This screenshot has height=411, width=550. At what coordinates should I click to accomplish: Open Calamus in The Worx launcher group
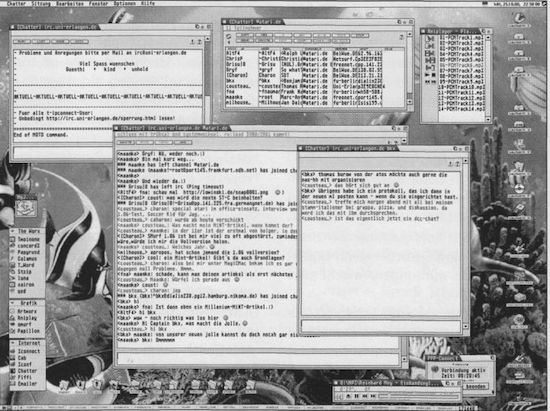(x=27, y=259)
